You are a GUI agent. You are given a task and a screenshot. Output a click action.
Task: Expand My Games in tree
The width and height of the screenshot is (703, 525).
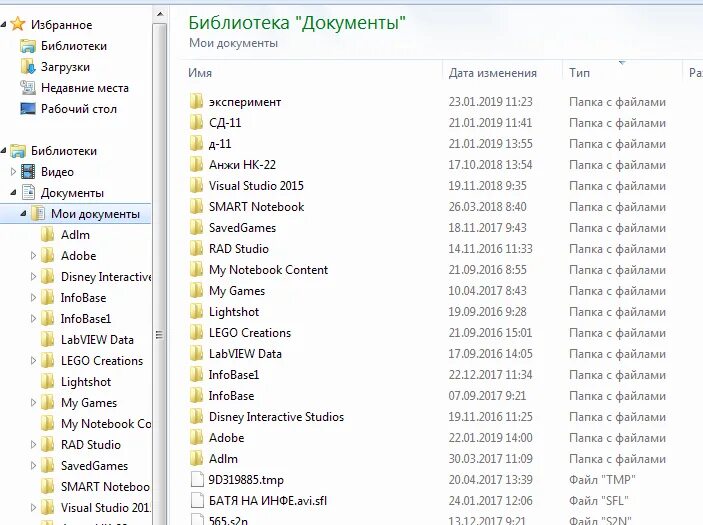pos(33,403)
